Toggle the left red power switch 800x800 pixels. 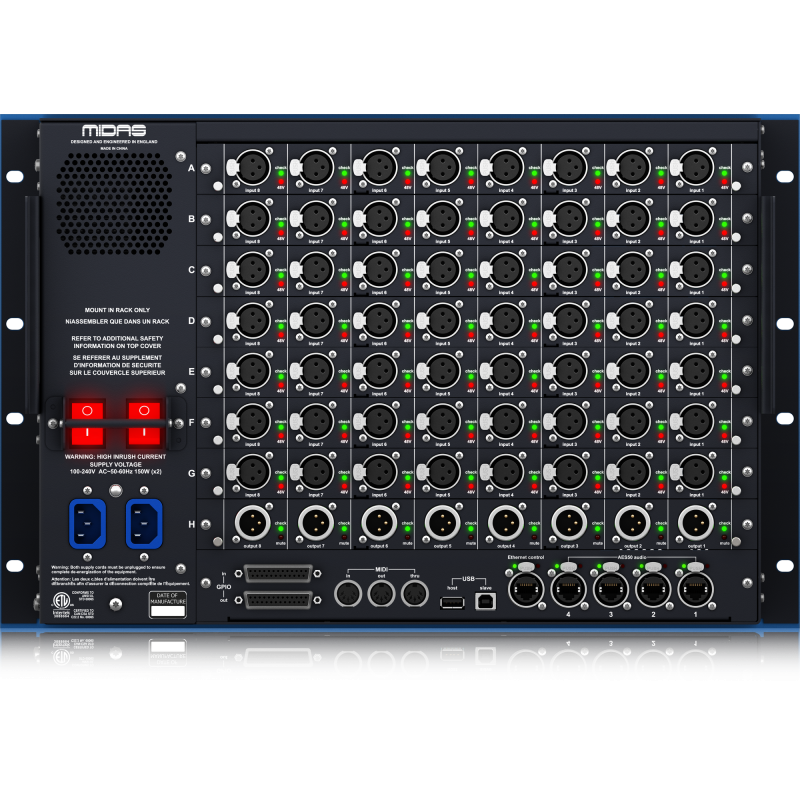(86, 422)
